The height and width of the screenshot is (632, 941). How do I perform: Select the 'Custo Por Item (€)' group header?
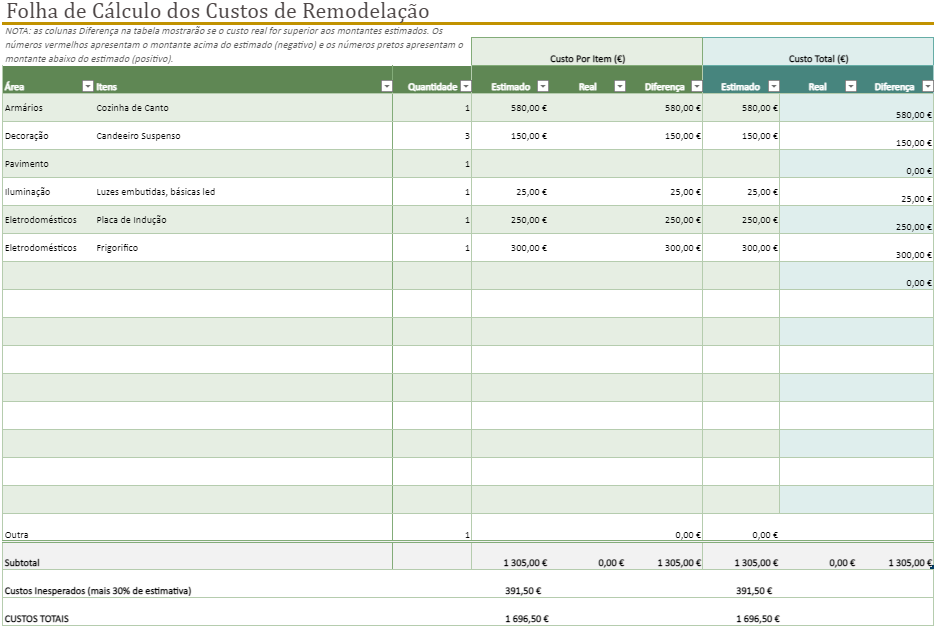pyautogui.click(x=588, y=59)
